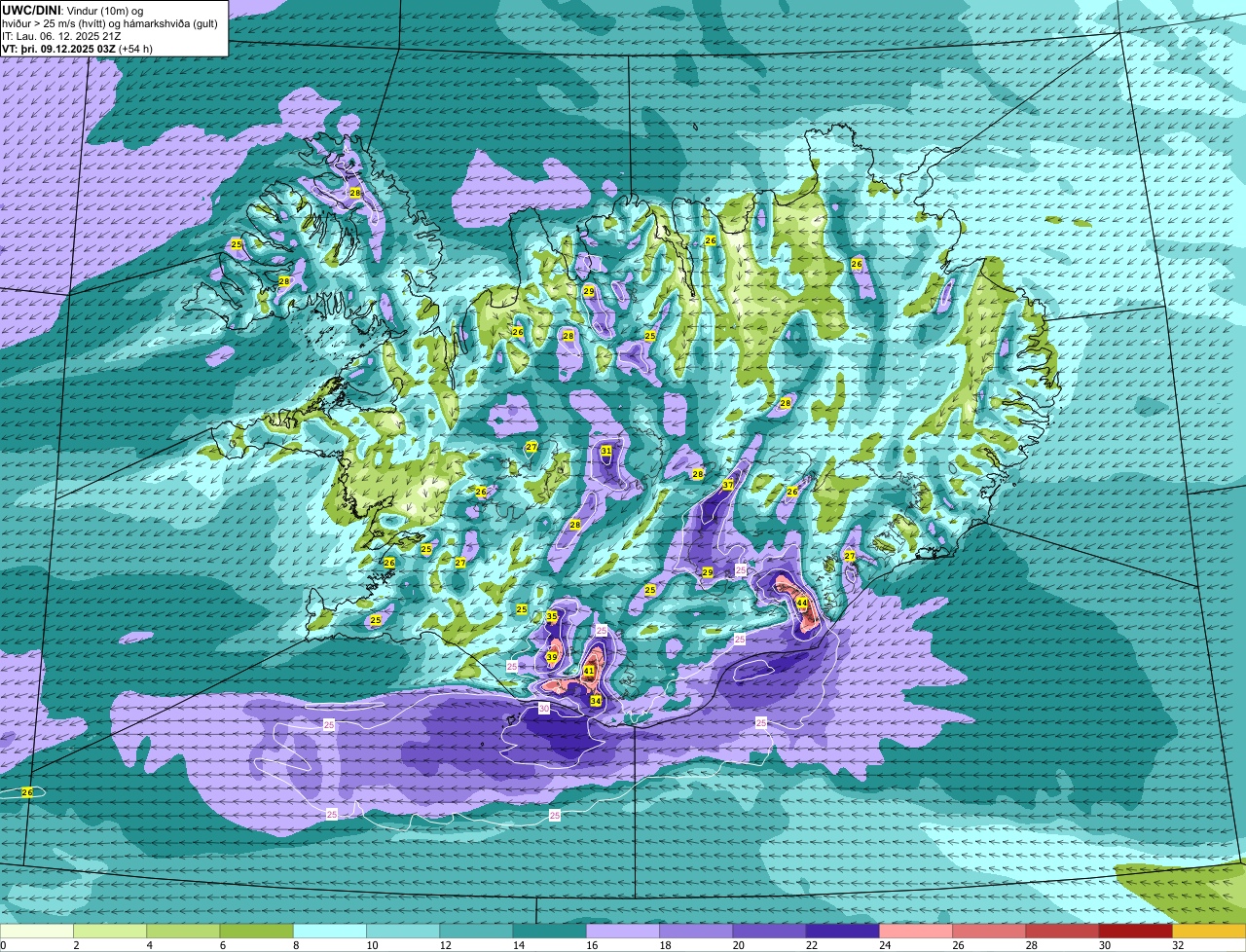Pick the palest yellow 0–2 legend swatch
The image size is (1246, 952).
(36, 932)
